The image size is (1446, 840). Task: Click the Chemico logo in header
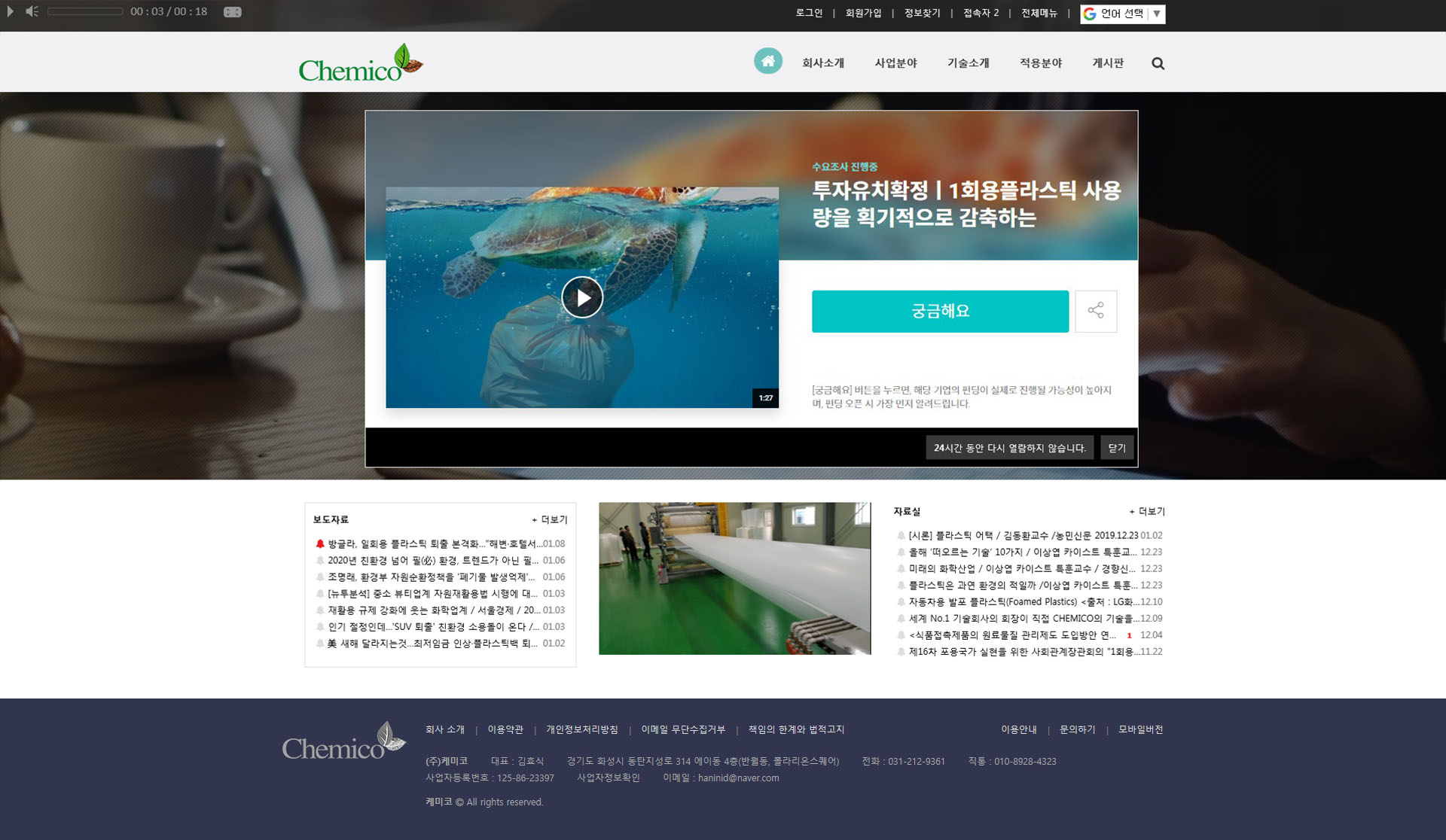pyautogui.click(x=361, y=63)
